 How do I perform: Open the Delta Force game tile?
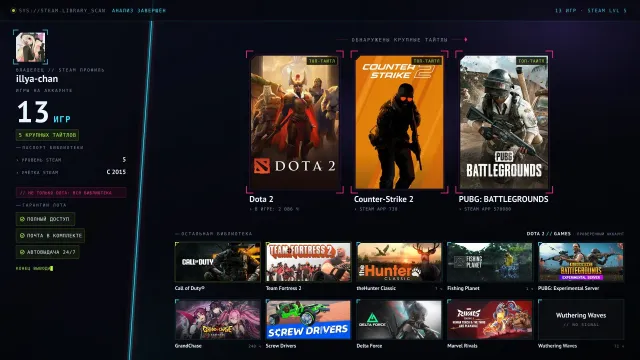(399, 320)
